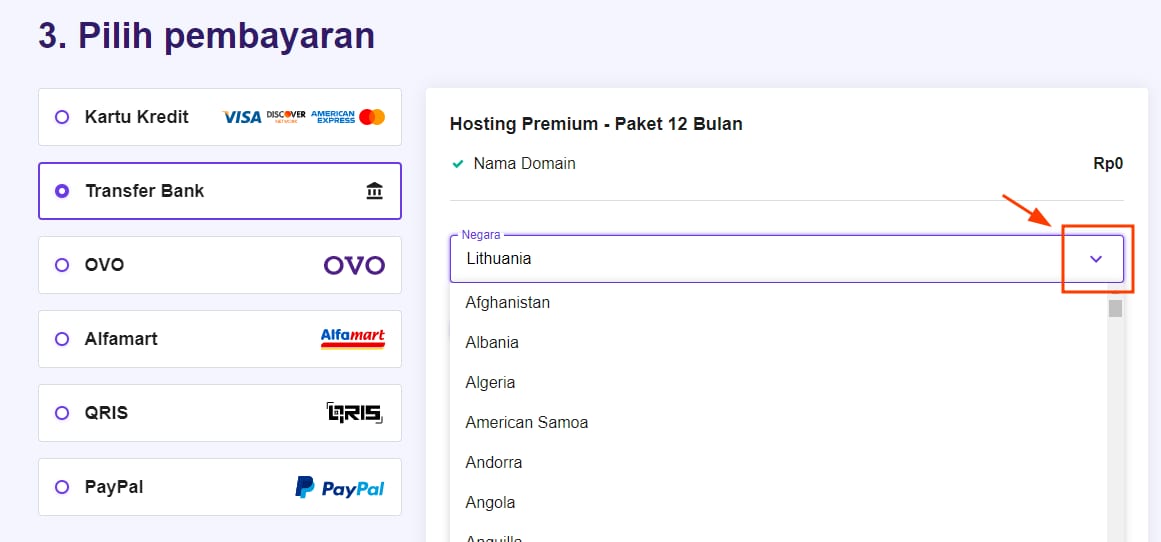Choose Angola from the dropdown list
This screenshot has width=1161, height=542.
click(490, 502)
